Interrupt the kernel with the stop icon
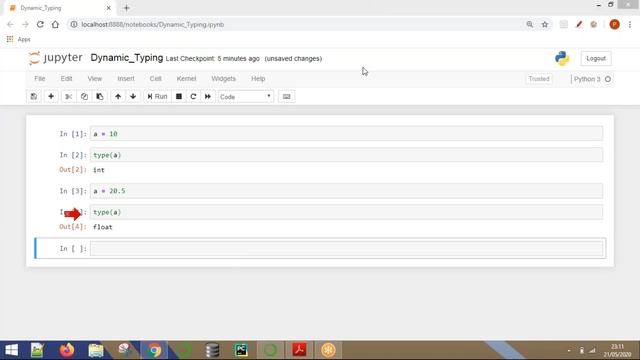Image resolution: width=640 pixels, height=360 pixels. [179, 97]
